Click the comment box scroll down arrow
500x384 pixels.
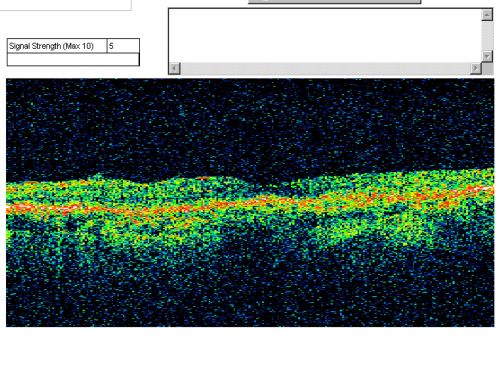(487, 56)
